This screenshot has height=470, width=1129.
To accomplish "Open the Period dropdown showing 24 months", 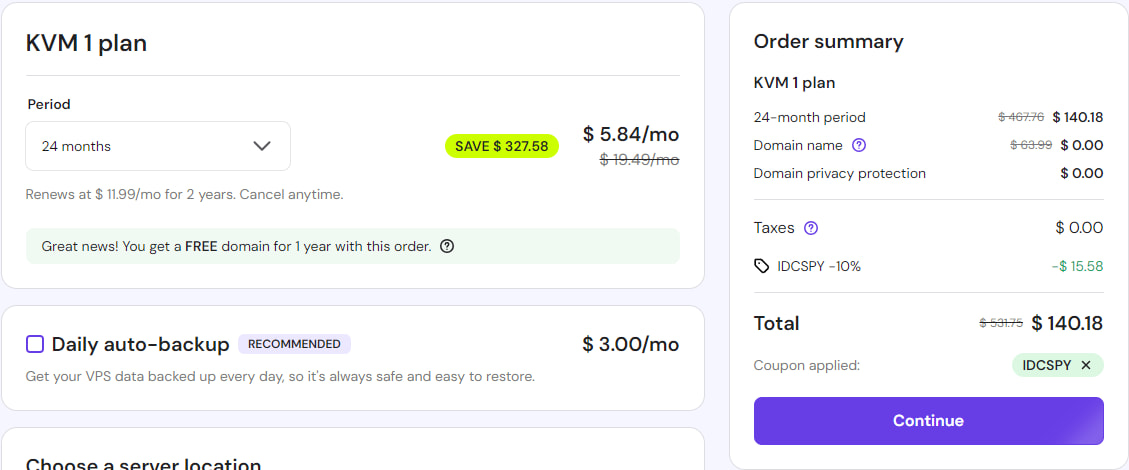I will coord(157,146).
